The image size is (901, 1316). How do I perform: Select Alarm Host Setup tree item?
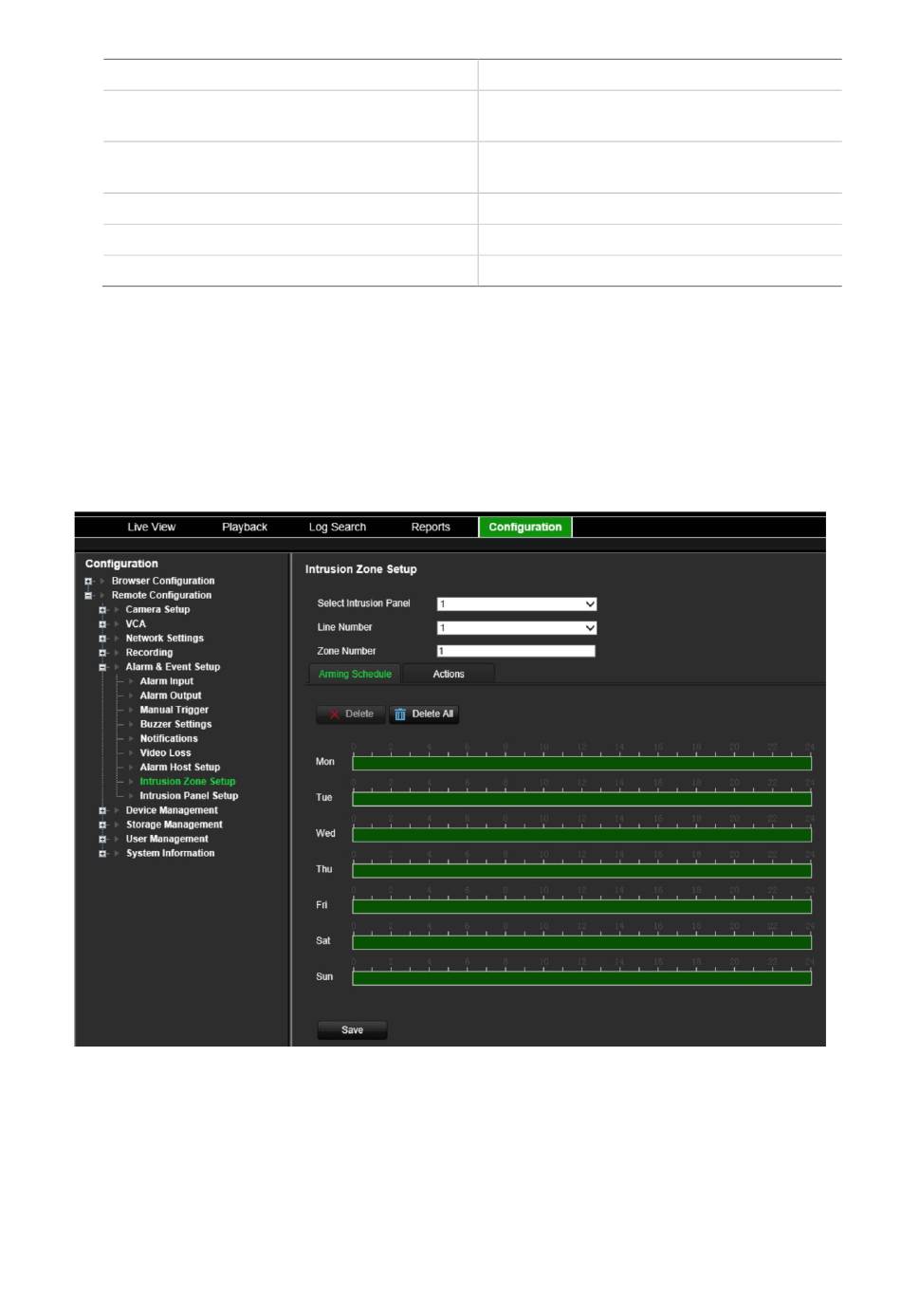tap(179, 768)
